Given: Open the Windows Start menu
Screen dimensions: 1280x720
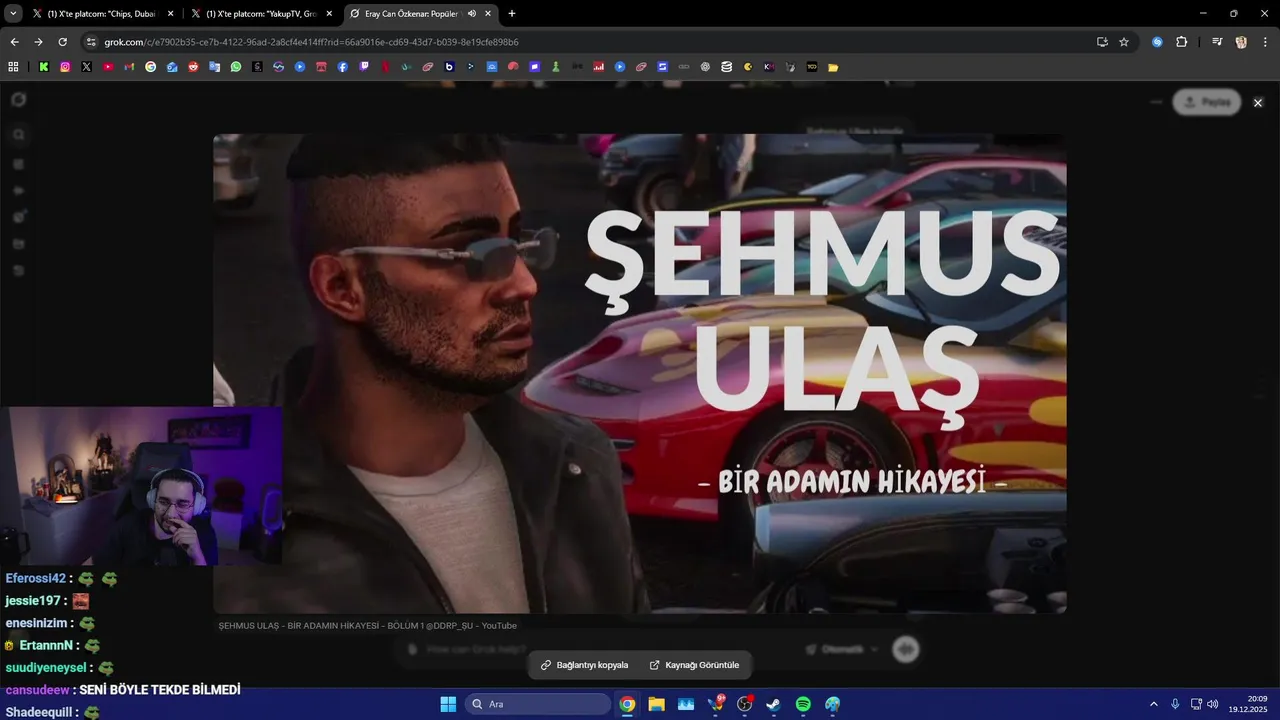Looking at the screenshot, I should coord(448,704).
